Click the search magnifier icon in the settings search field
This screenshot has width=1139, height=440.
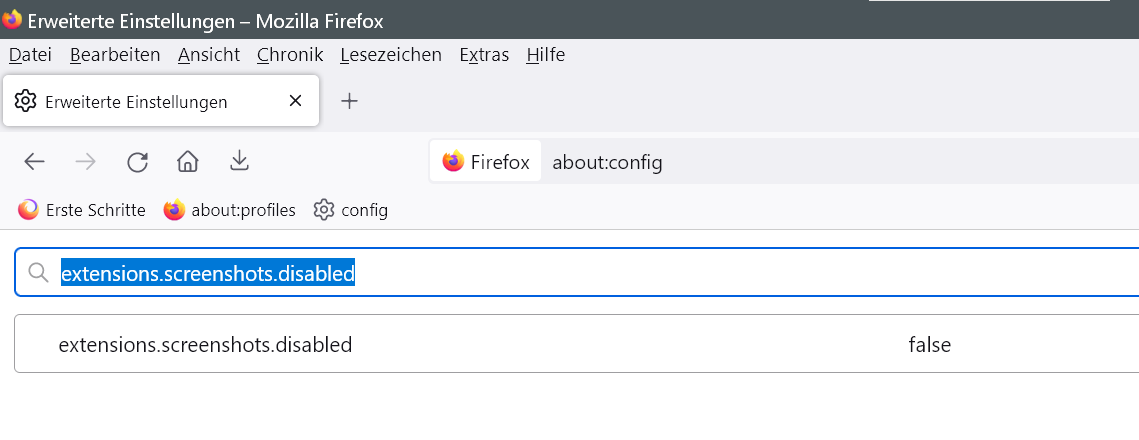pyautogui.click(x=39, y=273)
